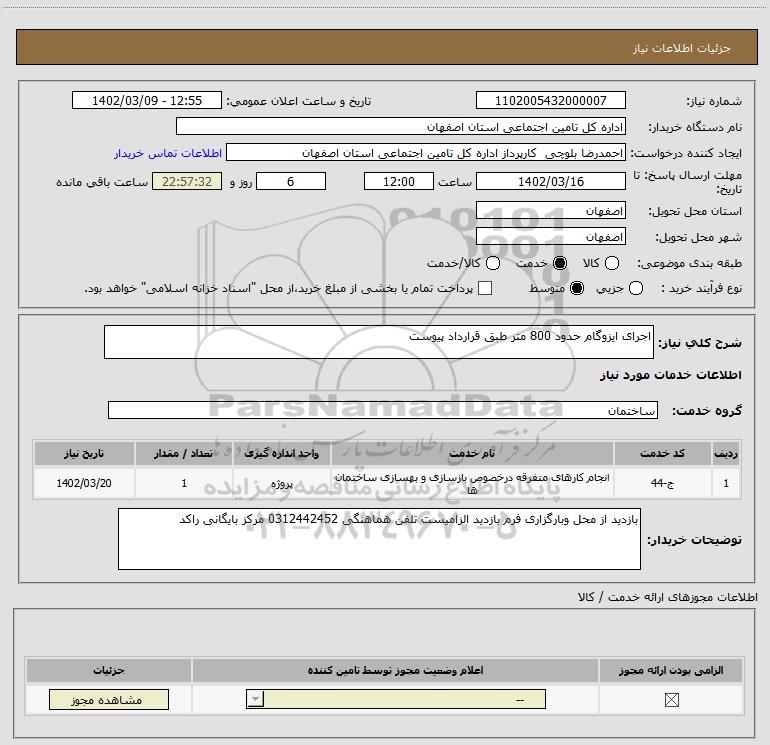Click the شماره نیاز field 1102005432000007
This screenshot has height=745, width=770.
pos(550,101)
